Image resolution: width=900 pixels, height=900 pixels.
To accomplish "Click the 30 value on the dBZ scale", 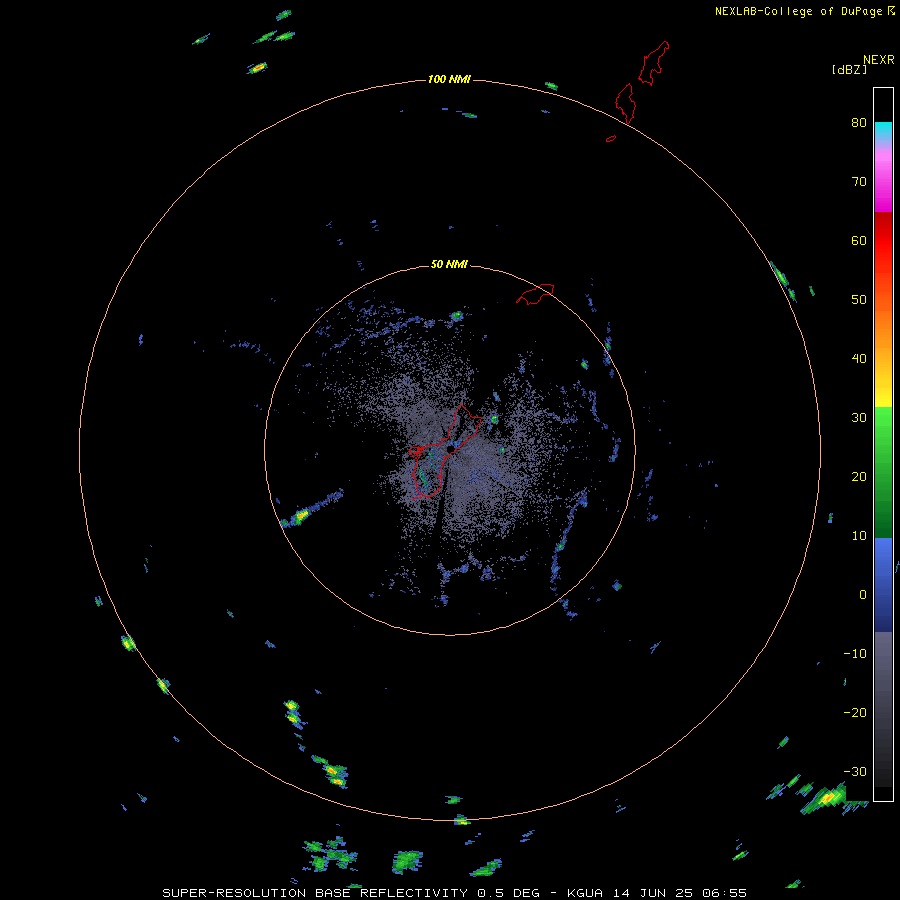I will (859, 418).
